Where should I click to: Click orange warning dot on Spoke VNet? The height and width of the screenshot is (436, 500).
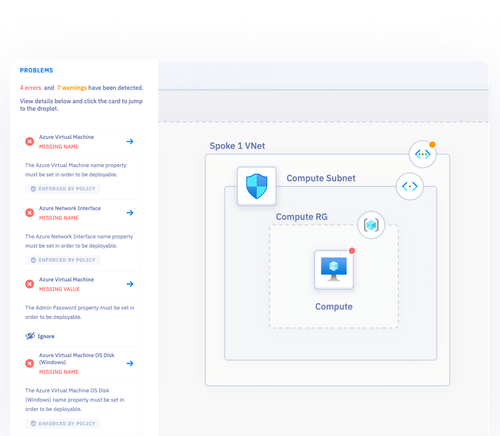tap(432, 145)
